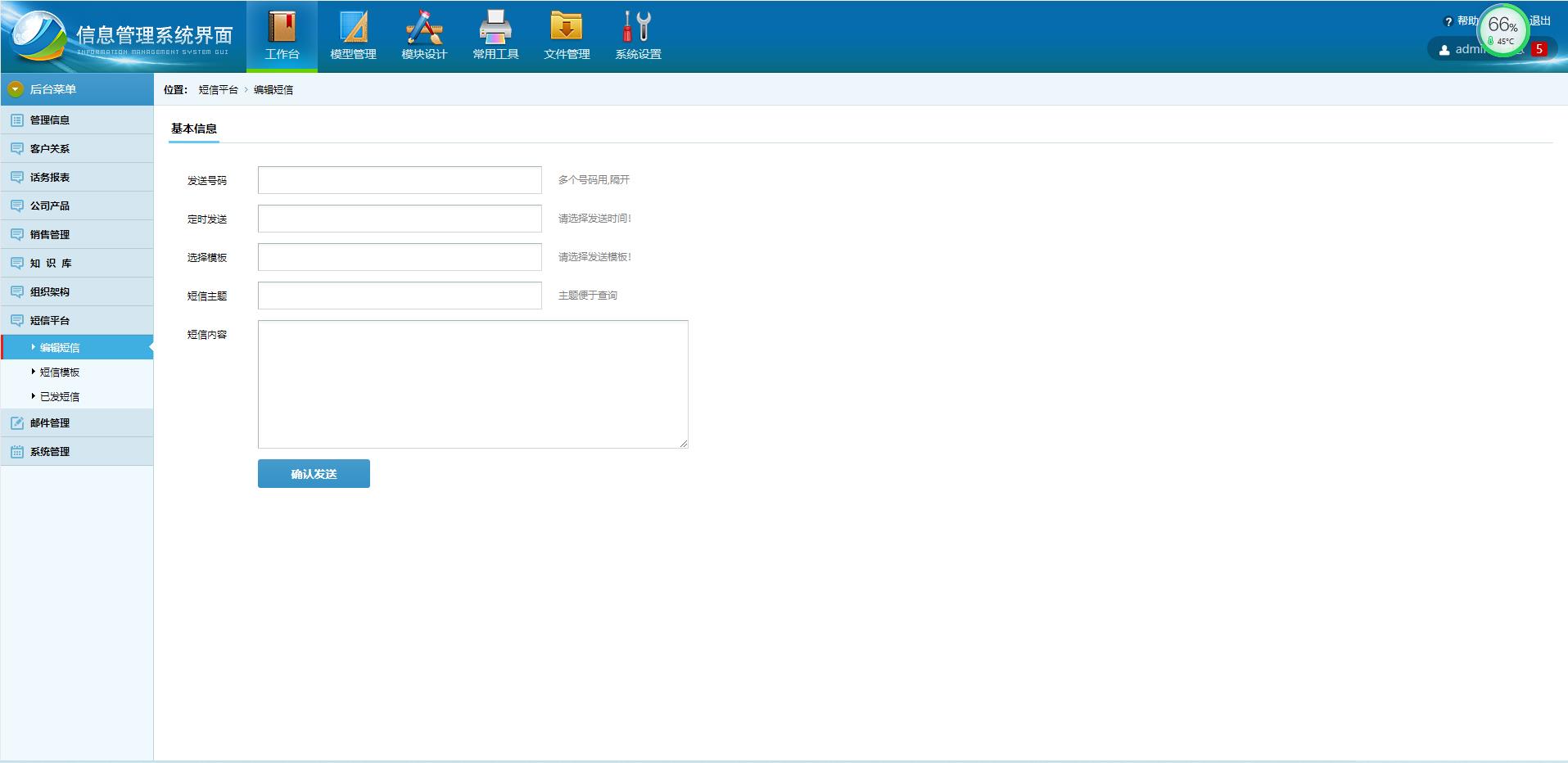
Task: Click into the 短信内容 text area
Action: (x=472, y=384)
